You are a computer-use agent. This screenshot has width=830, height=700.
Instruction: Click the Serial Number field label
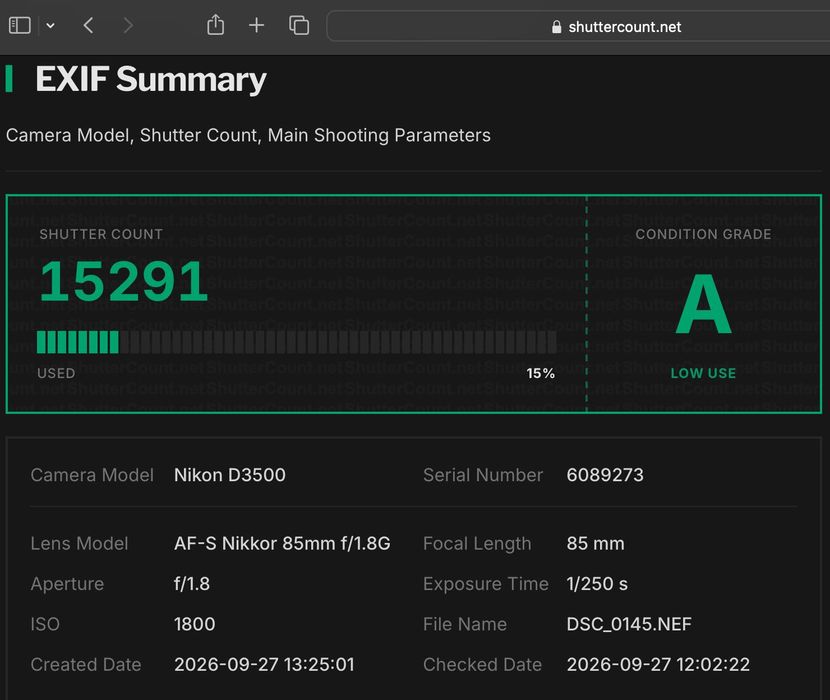483,475
